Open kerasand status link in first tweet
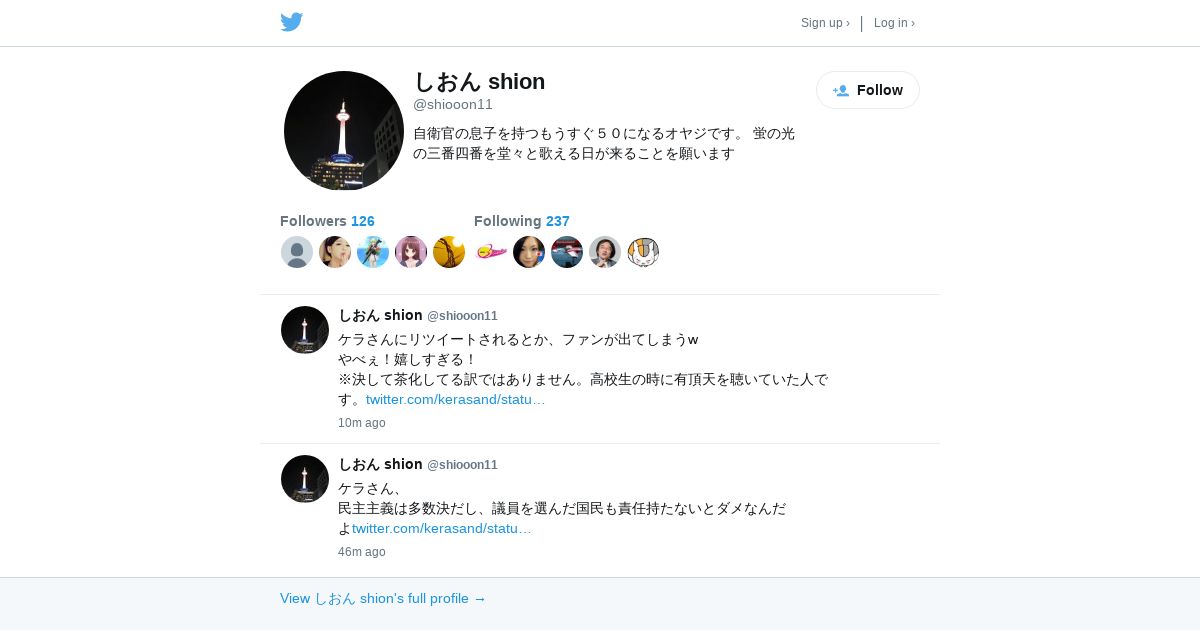The image size is (1200, 630). click(x=455, y=399)
